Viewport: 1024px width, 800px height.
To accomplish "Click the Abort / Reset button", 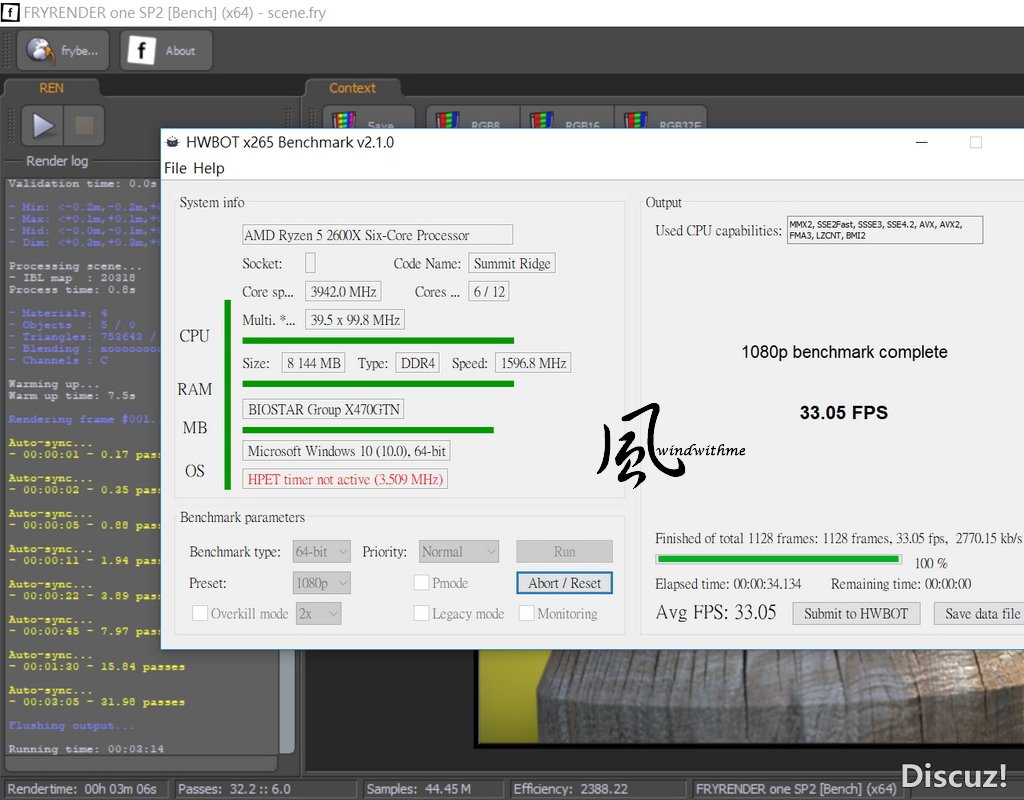I will click(565, 583).
